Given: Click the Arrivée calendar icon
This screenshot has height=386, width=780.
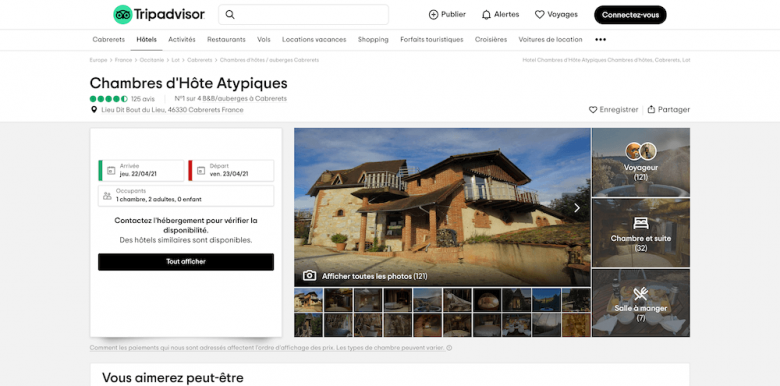Looking at the screenshot, I should [111, 171].
